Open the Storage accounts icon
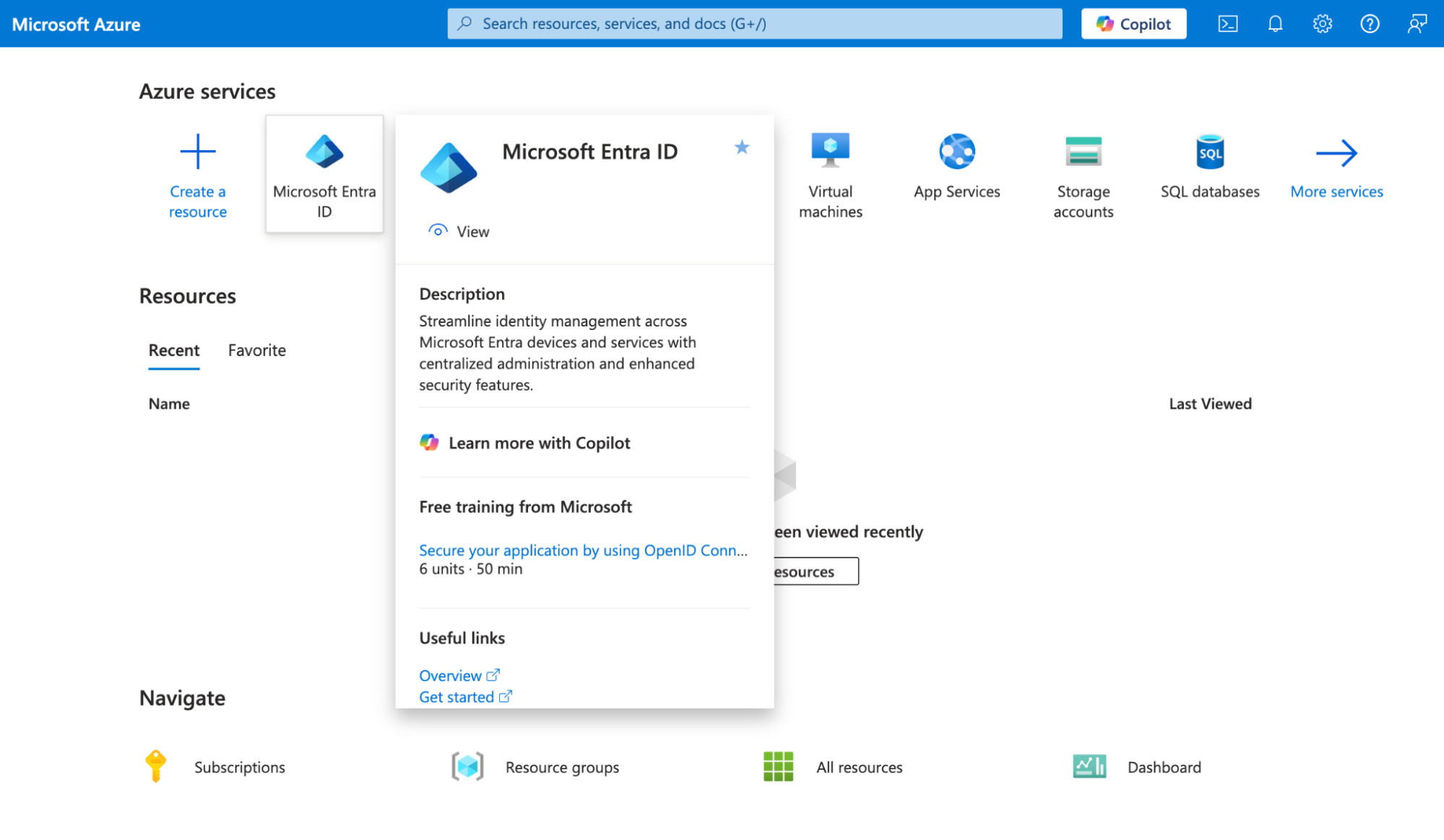 click(1083, 151)
